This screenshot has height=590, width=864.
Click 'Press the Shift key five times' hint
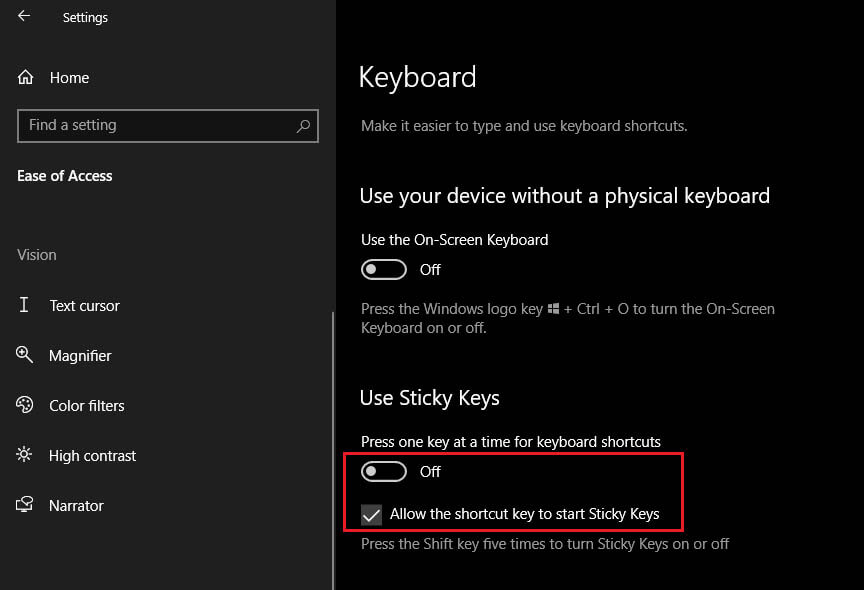[x=545, y=544]
